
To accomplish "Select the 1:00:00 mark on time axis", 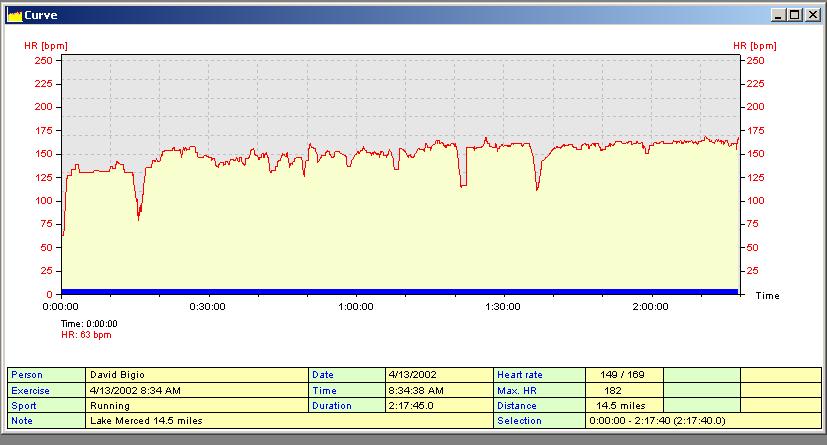I will pos(355,307).
